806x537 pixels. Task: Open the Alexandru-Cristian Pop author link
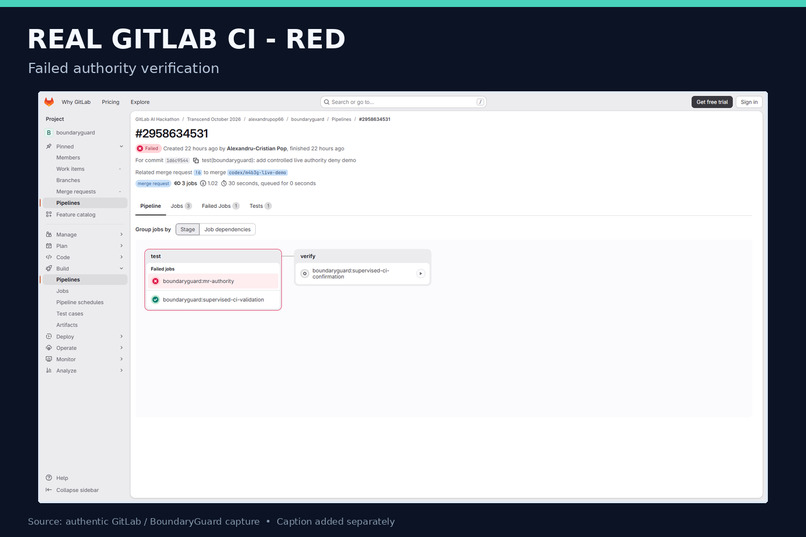tap(257, 149)
